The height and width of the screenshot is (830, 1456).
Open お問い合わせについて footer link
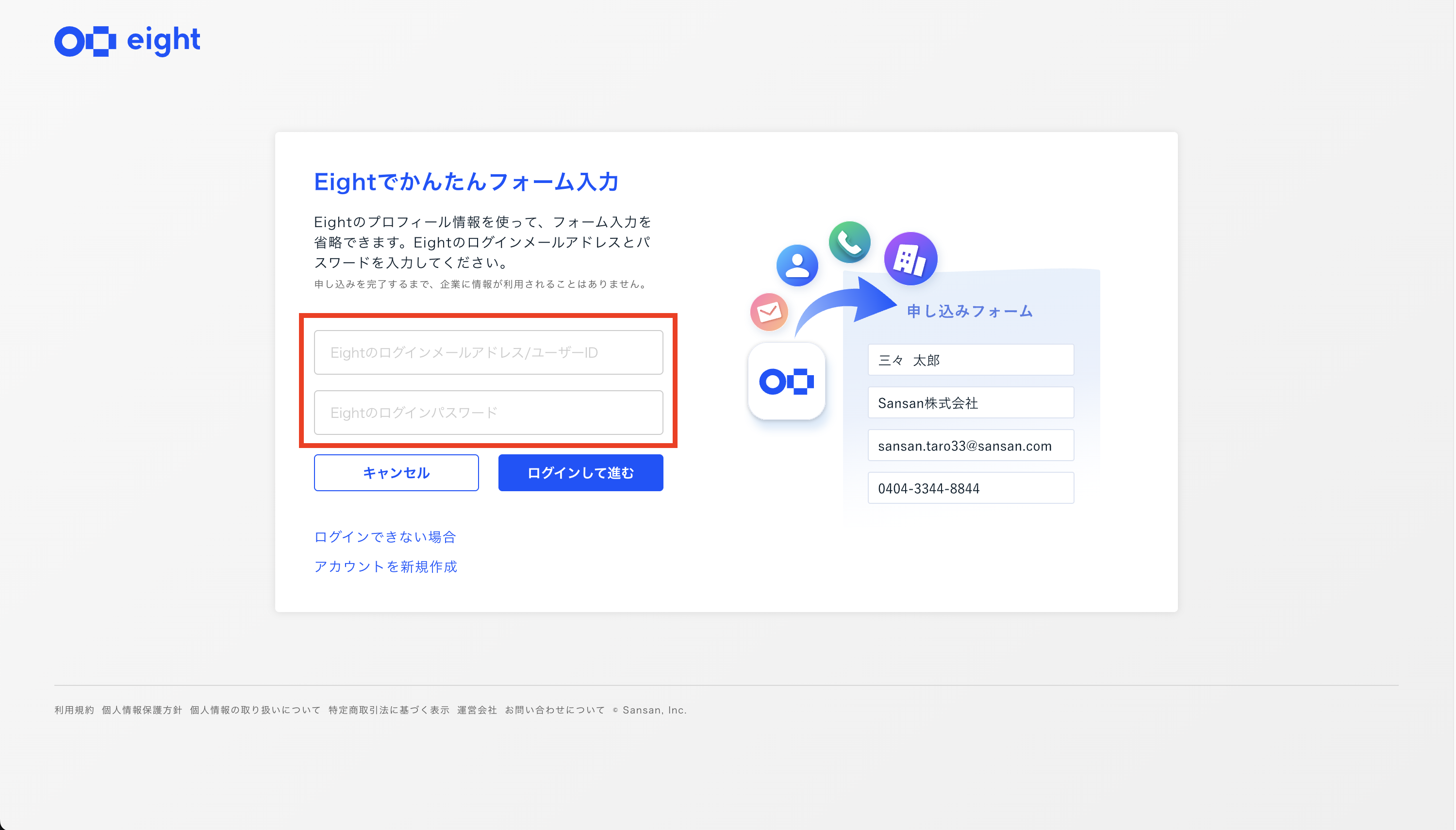click(554, 710)
